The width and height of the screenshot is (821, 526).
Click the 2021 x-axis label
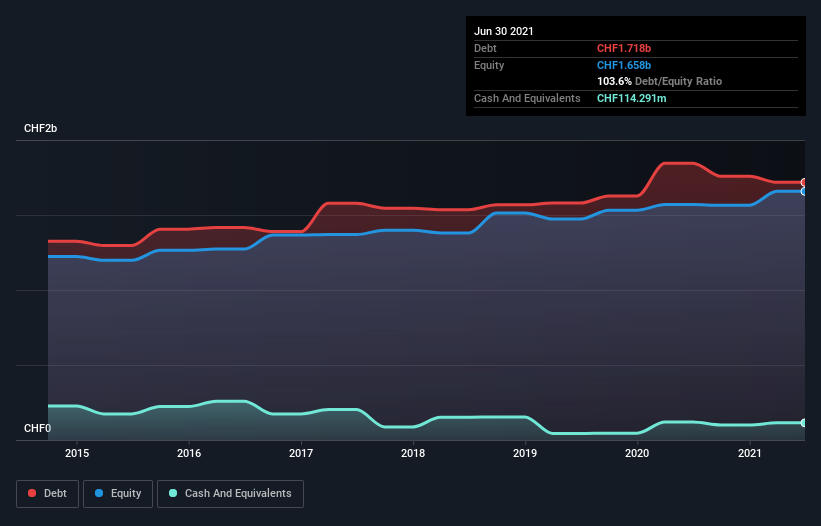(750, 453)
